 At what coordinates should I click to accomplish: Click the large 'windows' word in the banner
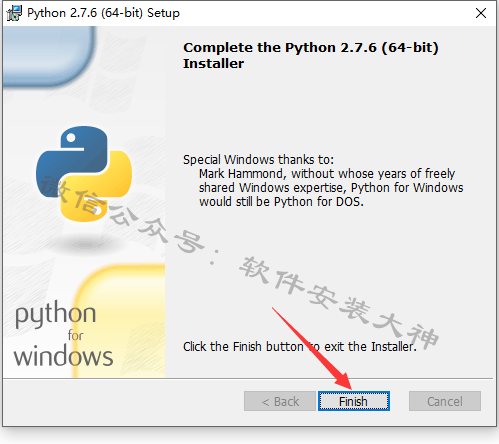pos(63,356)
